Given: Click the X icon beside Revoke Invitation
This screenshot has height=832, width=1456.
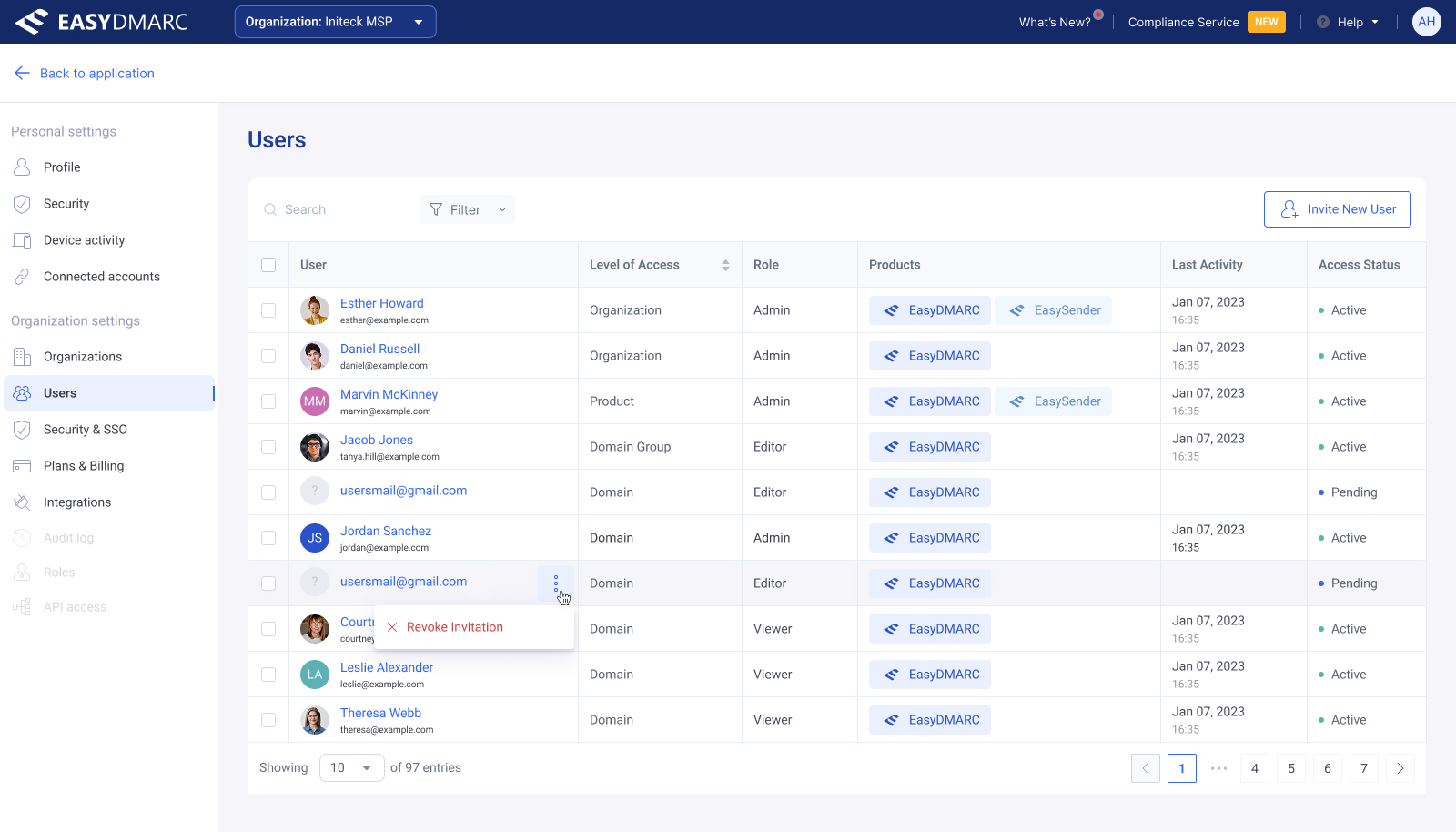Looking at the screenshot, I should [x=392, y=627].
